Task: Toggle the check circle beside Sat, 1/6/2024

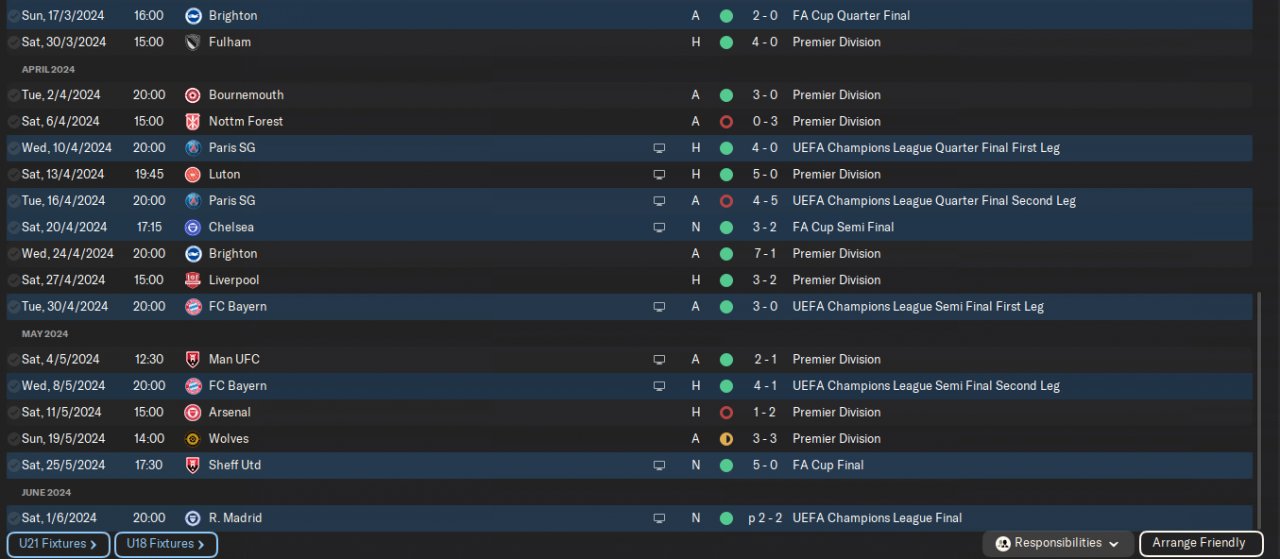Action: [13, 519]
